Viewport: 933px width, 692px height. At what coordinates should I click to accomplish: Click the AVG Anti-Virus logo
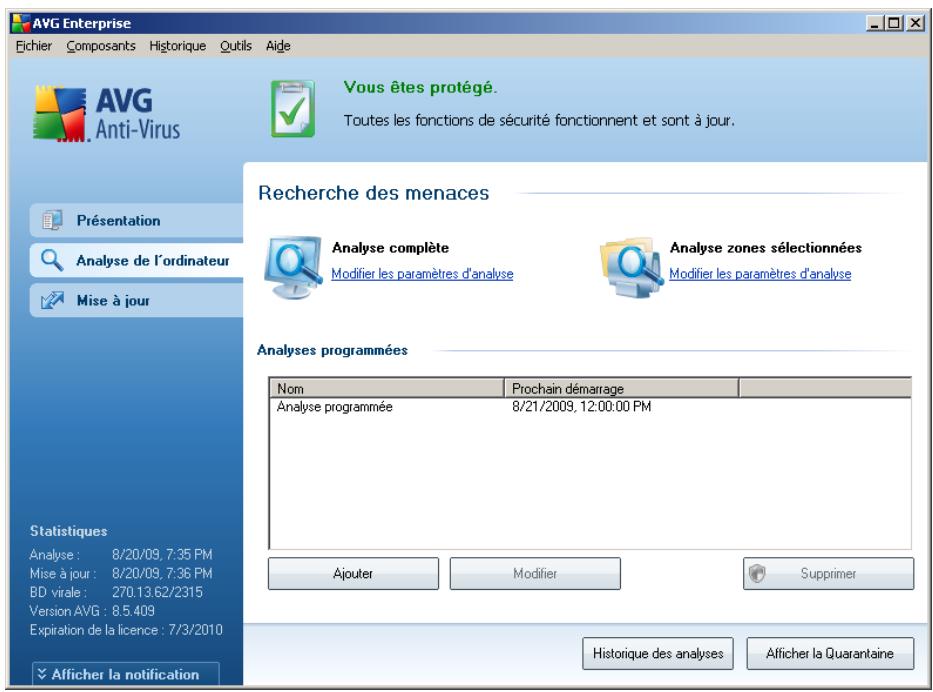click(x=107, y=114)
